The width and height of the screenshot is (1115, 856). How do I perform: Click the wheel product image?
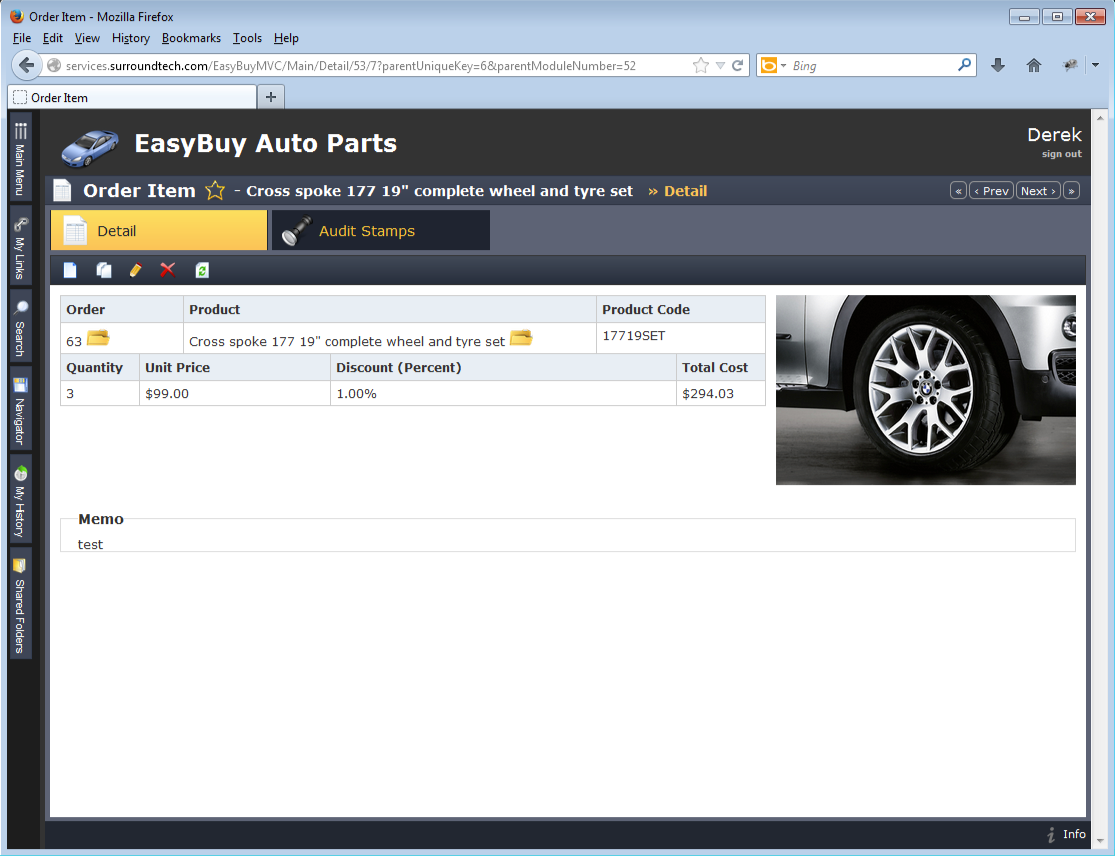(926, 390)
